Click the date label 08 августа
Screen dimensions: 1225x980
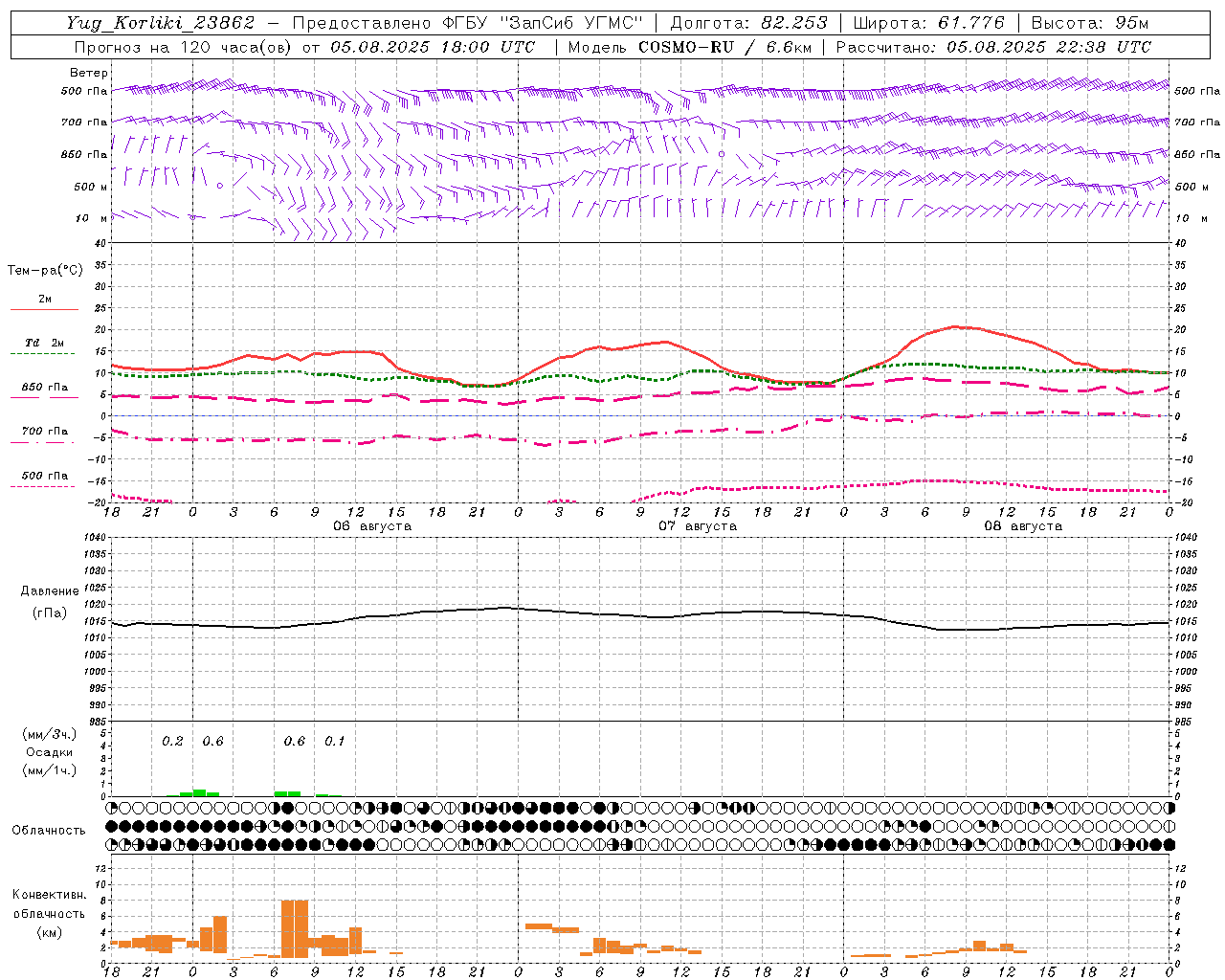(x=1023, y=526)
